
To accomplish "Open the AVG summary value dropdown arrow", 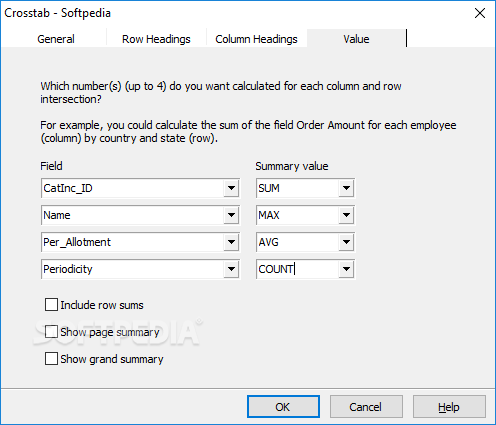I will (x=346, y=242).
